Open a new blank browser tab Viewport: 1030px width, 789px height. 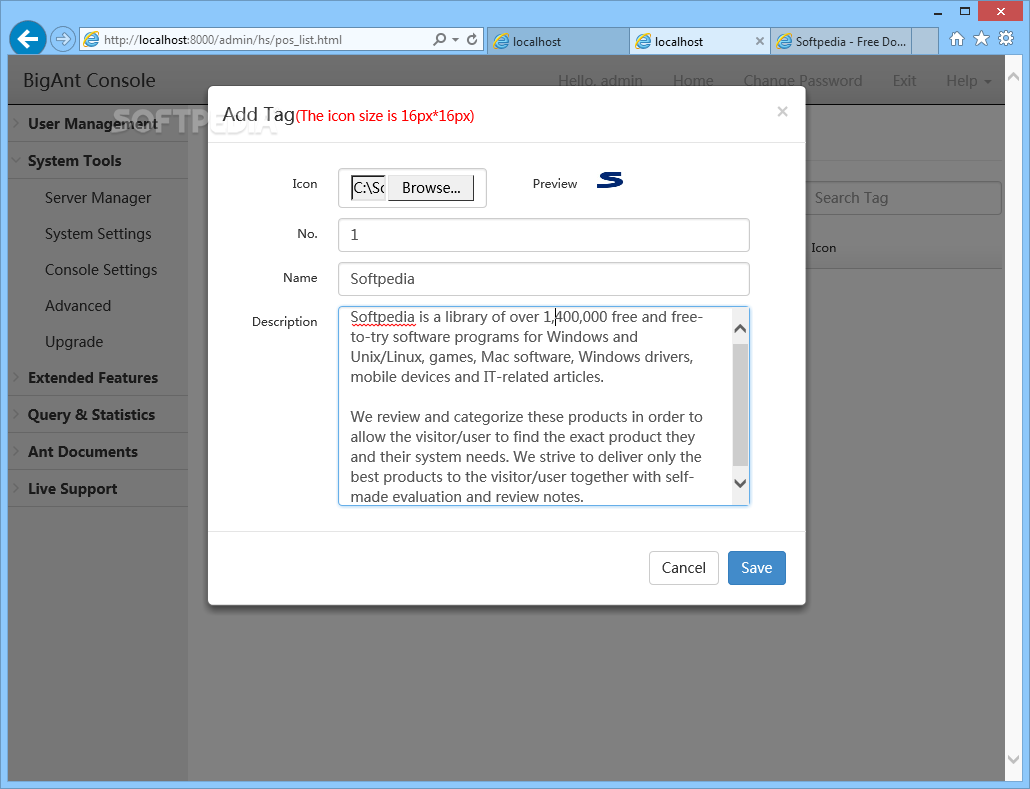[925, 41]
